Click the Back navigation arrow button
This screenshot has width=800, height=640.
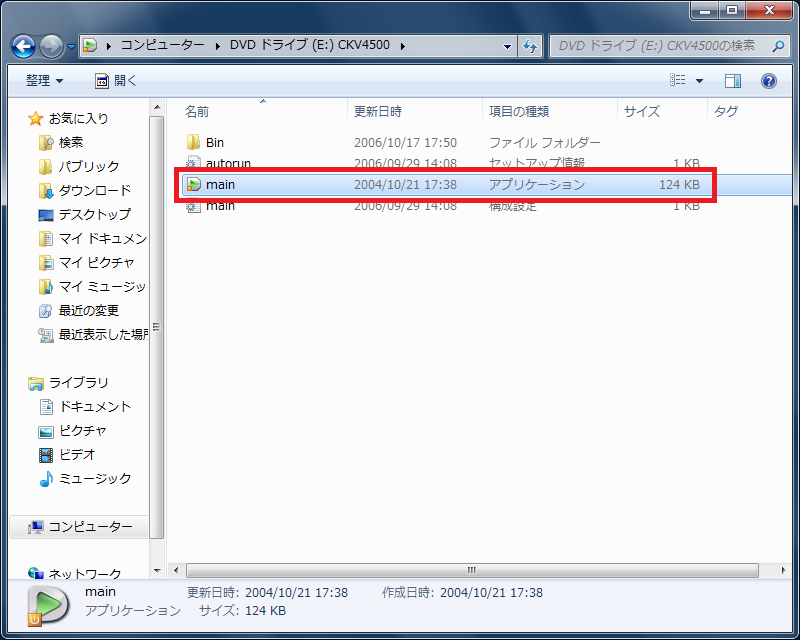[23, 46]
